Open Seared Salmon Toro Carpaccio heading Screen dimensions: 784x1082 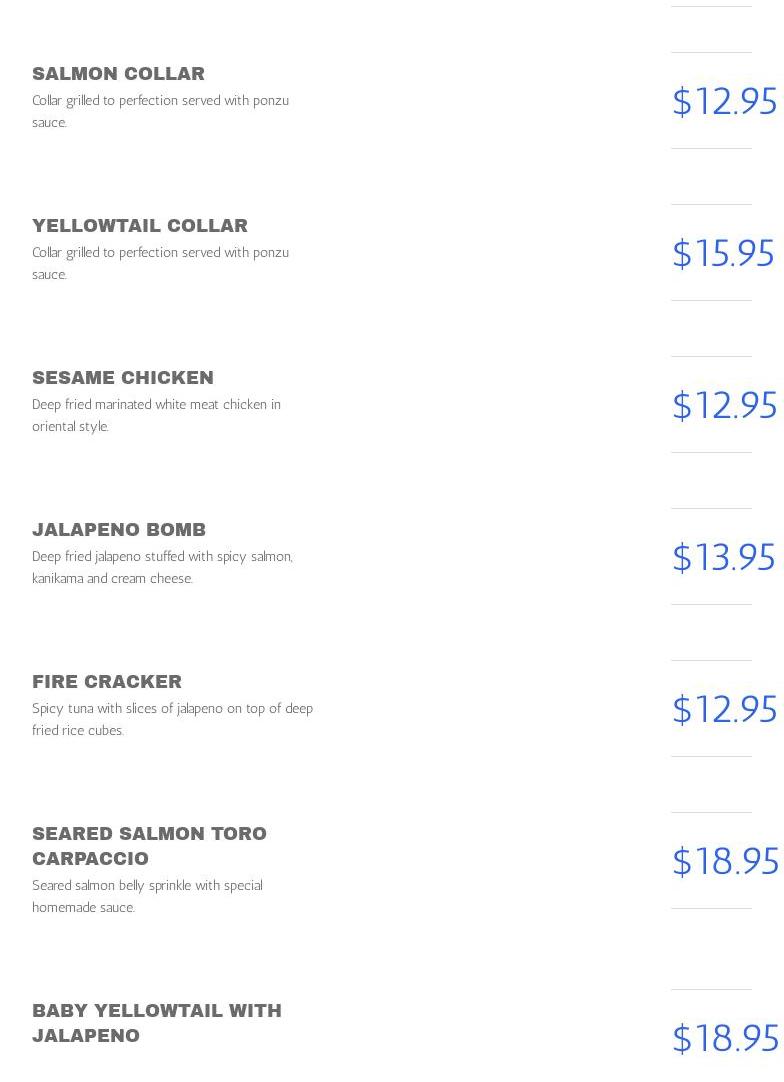click(149, 846)
